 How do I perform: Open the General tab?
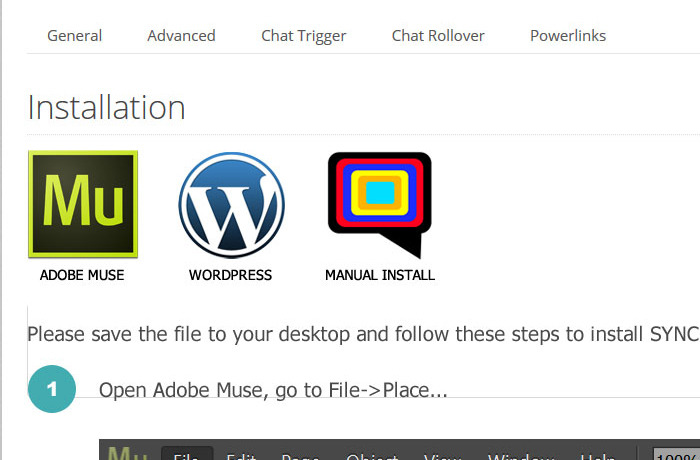coord(75,36)
